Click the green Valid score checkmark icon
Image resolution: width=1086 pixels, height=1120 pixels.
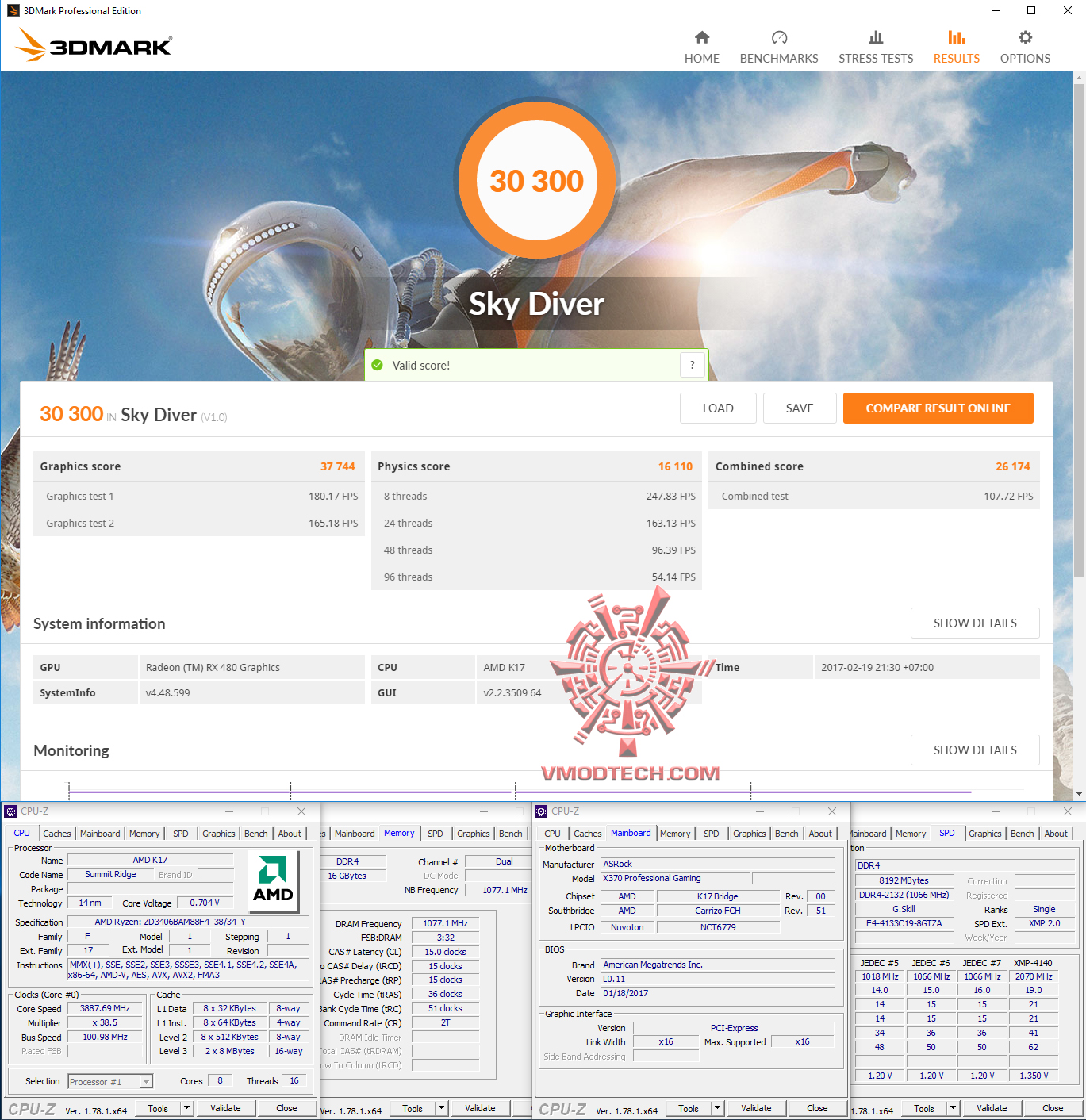[x=378, y=366]
